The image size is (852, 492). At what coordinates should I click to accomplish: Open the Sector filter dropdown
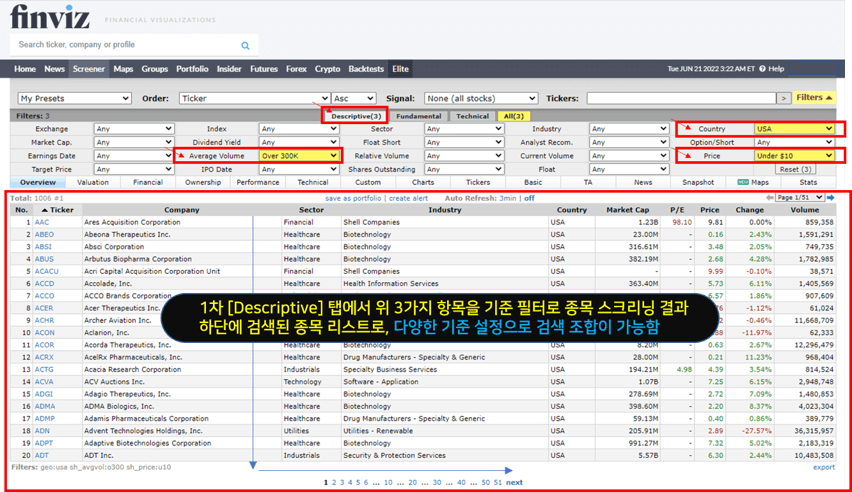[464, 129]
